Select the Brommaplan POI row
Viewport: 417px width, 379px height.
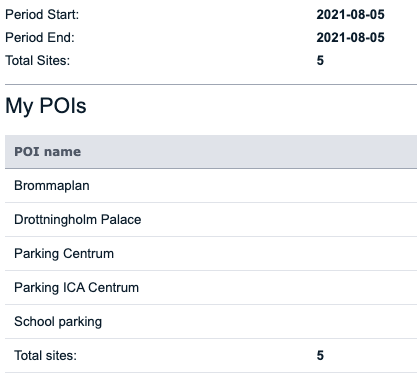[211, 186]
